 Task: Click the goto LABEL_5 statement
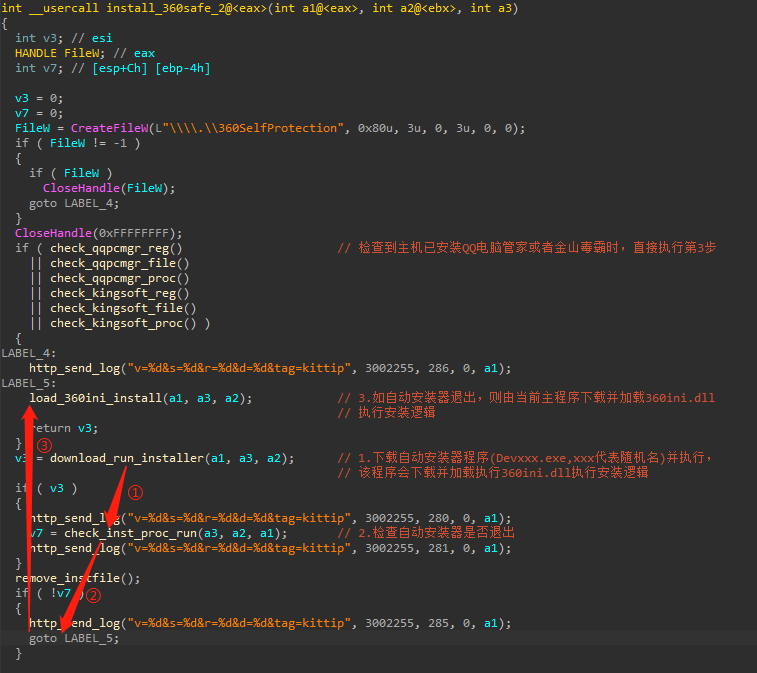[74, 638]
